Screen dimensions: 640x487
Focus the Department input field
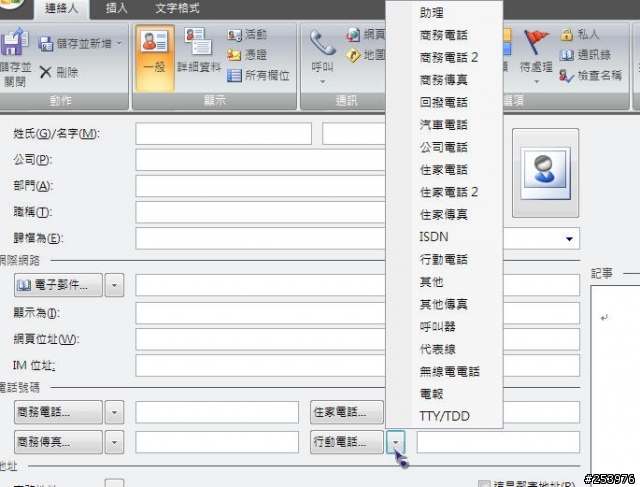point(260,186)
